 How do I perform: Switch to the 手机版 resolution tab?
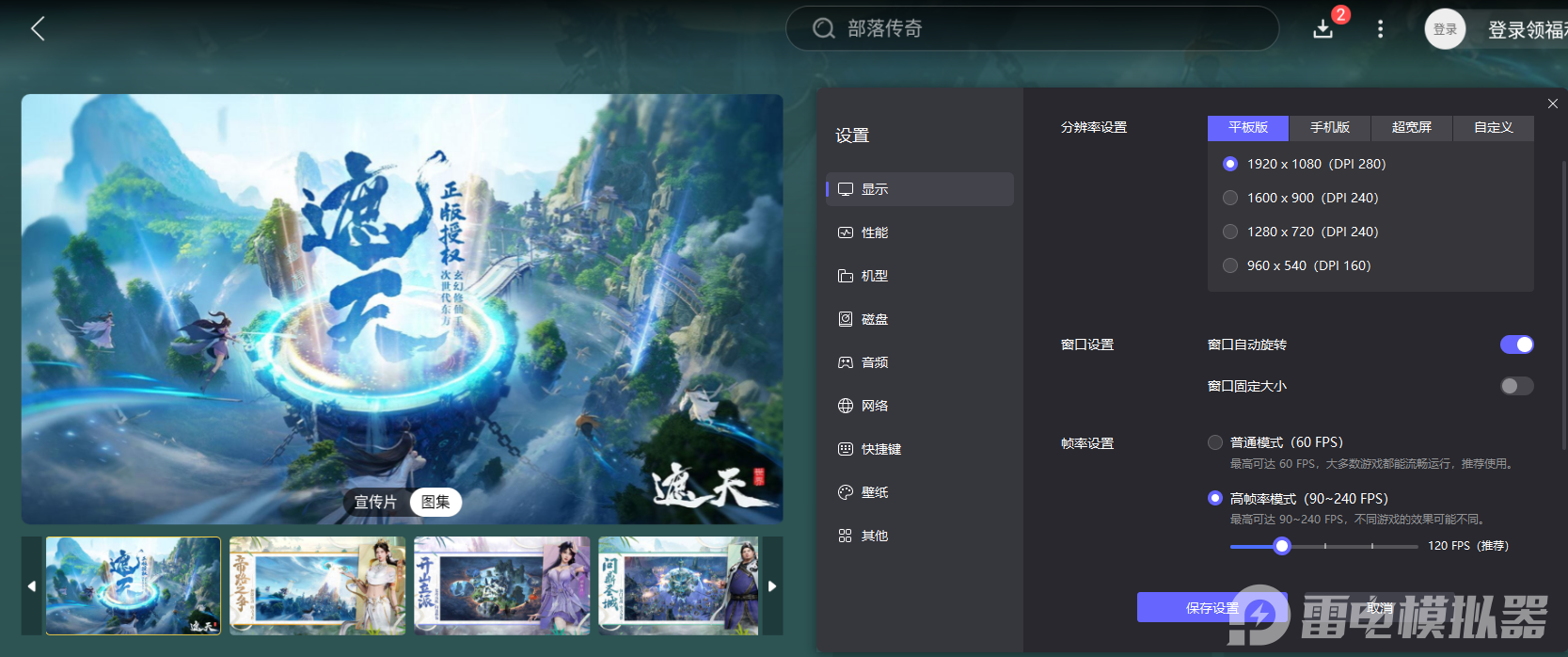[x=1330, y=128]
